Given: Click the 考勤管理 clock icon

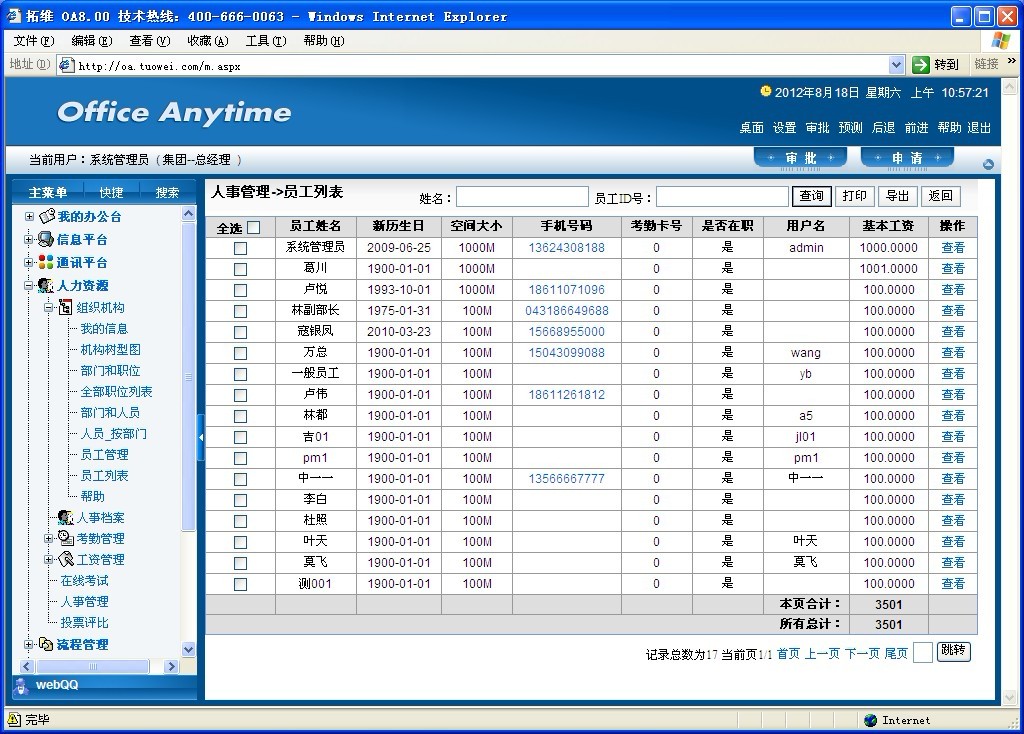Looking at the screenshot, I should [x=65, y=538].
